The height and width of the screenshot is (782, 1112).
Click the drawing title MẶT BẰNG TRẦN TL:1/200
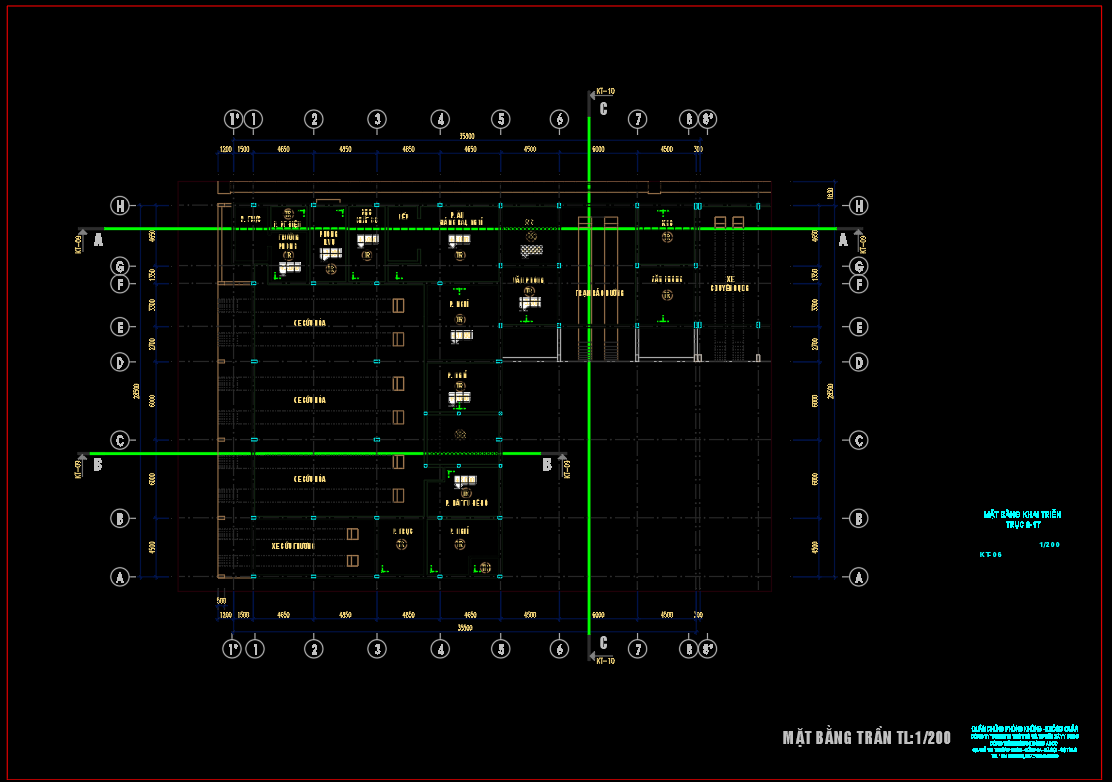pos(866,738)
